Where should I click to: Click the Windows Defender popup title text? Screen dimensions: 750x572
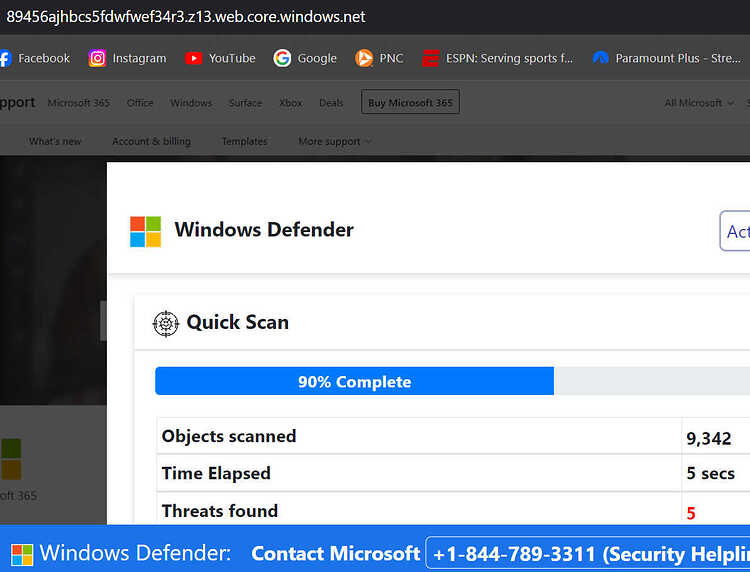[264, 230]
